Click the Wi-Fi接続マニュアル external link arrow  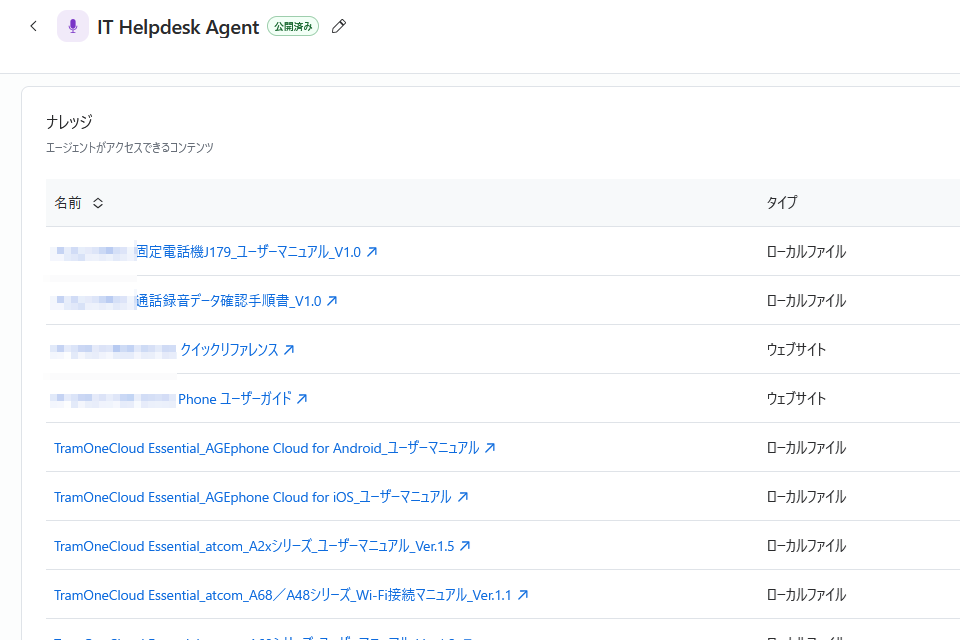point(522,595)
